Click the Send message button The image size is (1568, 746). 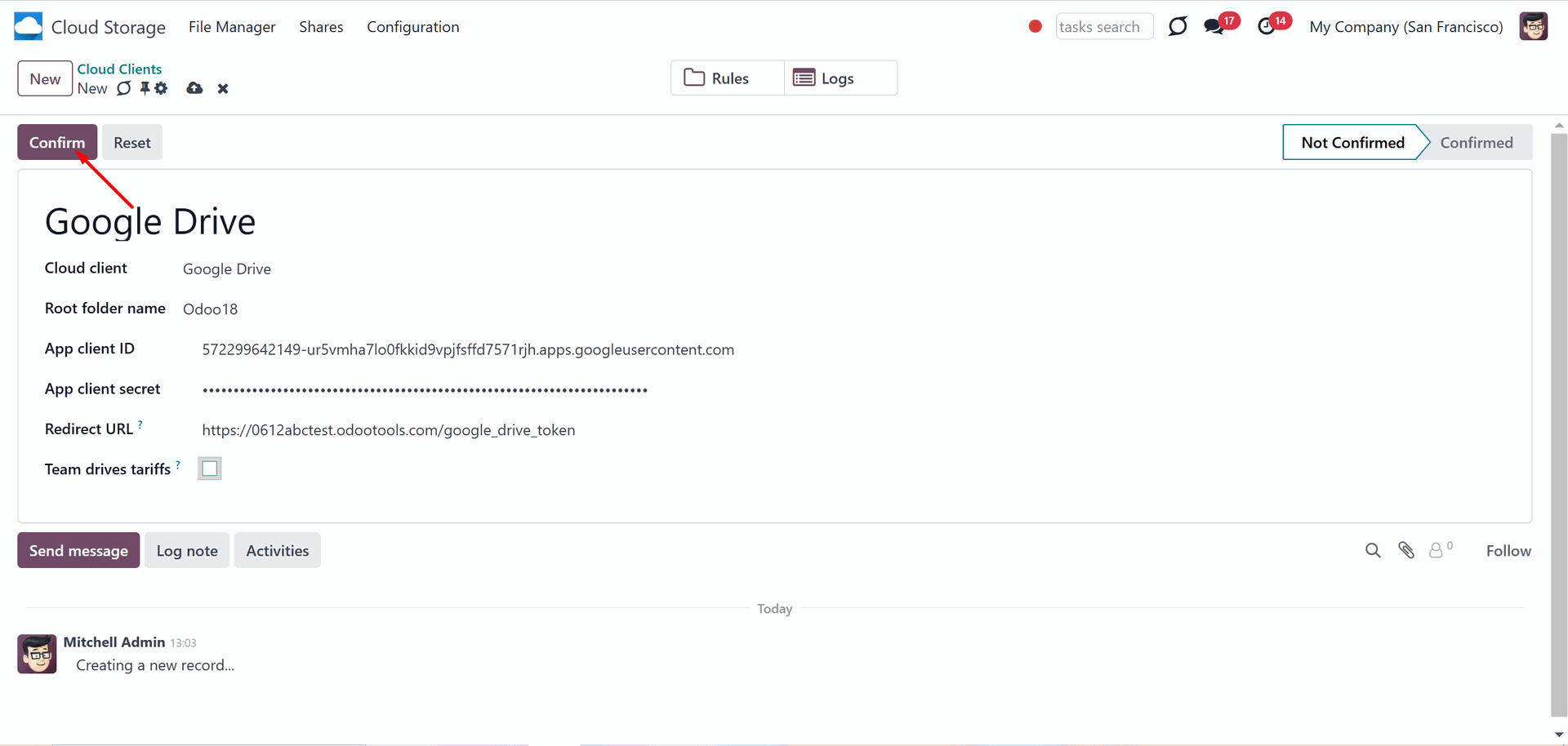(x=78, y=551)
